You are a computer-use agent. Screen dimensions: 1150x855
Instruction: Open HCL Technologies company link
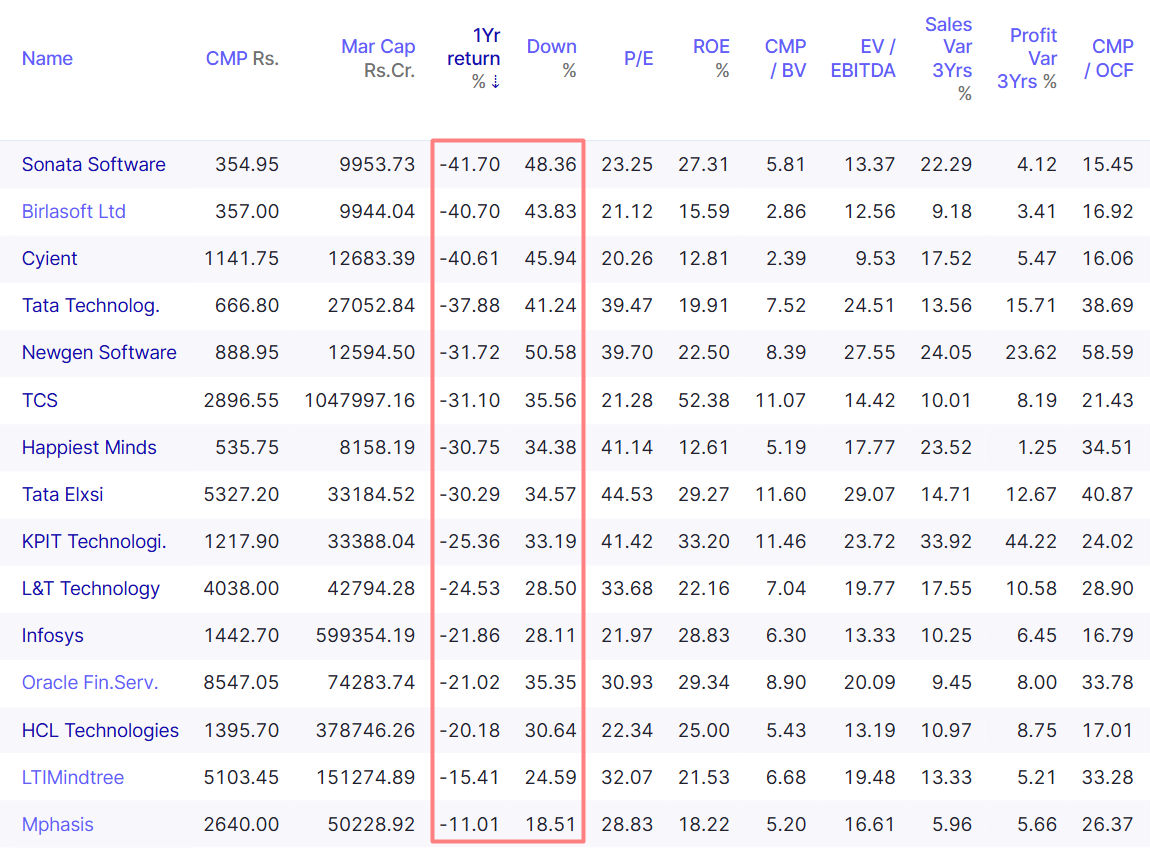[100, 730]
